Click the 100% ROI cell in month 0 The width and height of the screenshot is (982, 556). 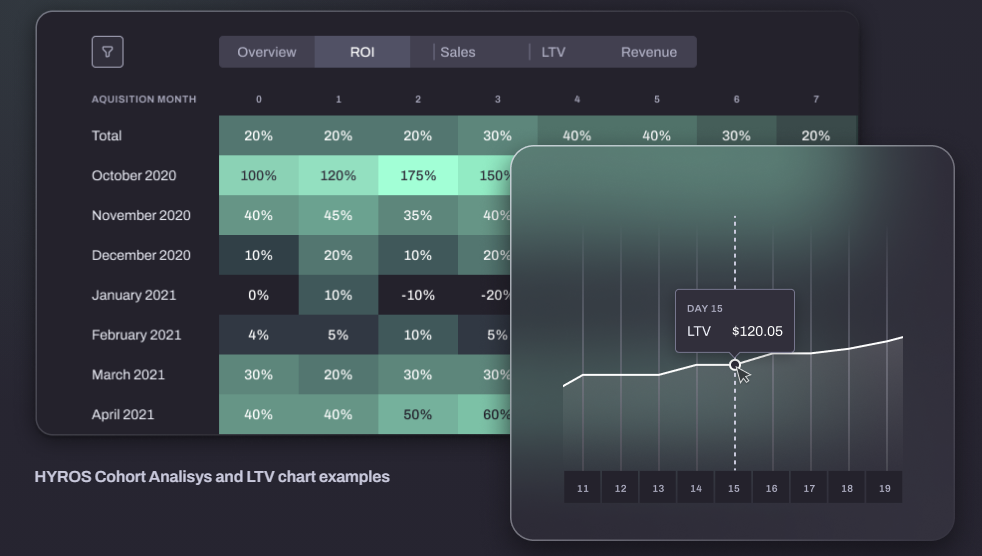coord(259,175)
